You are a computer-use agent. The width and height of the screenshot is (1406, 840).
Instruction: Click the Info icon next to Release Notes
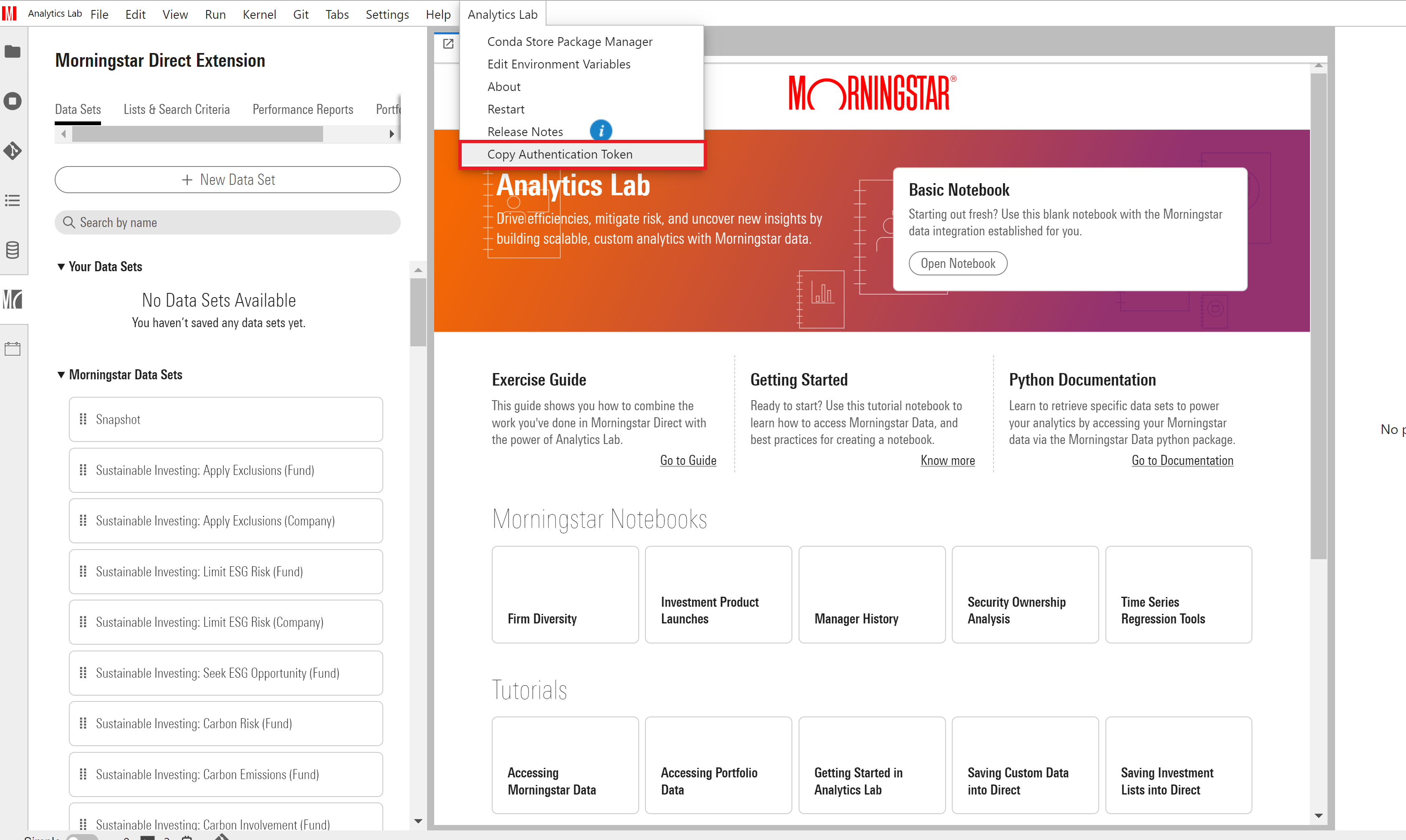(602, 131)
